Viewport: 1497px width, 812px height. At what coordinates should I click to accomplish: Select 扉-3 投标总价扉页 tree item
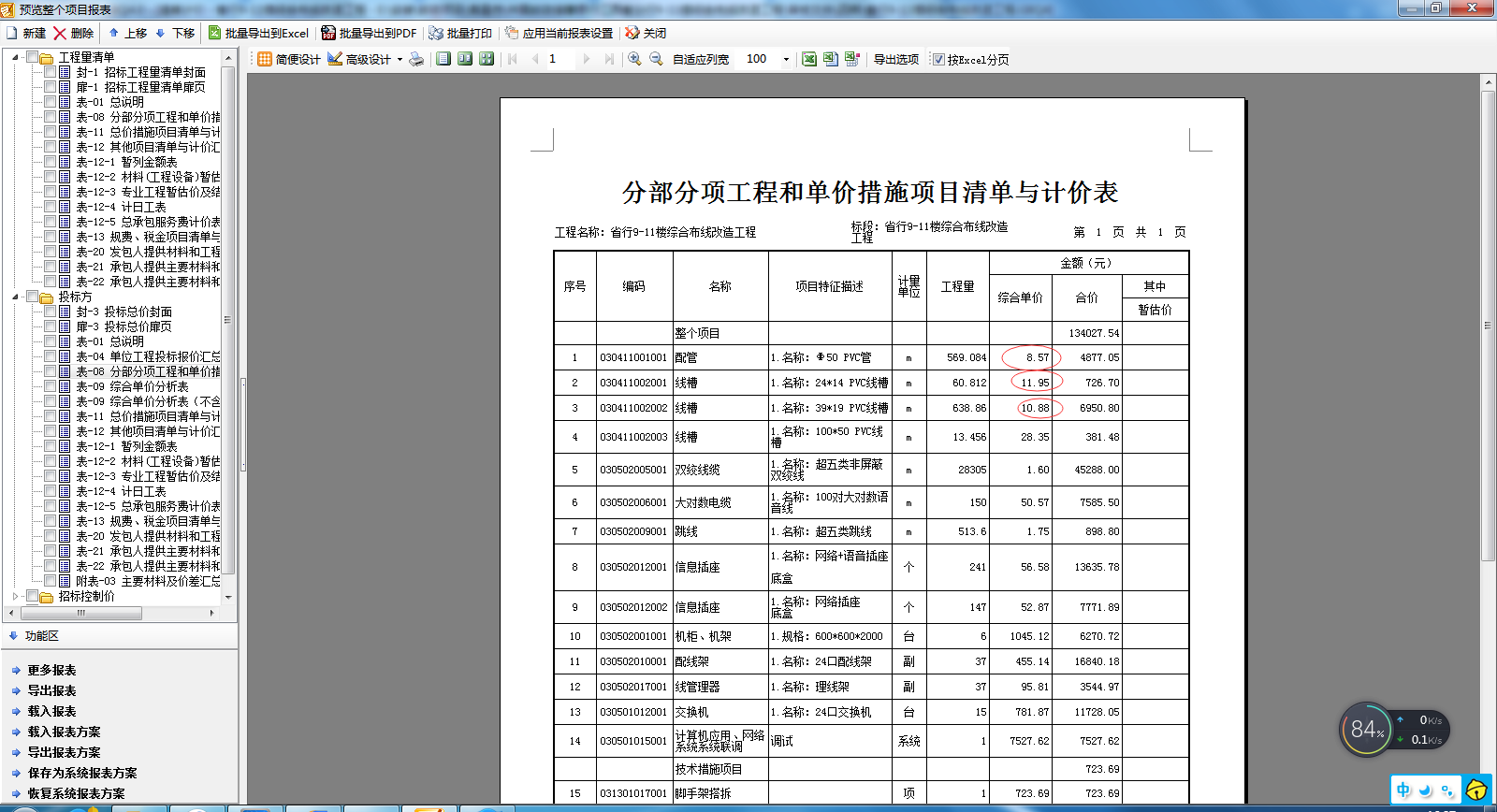124,326
